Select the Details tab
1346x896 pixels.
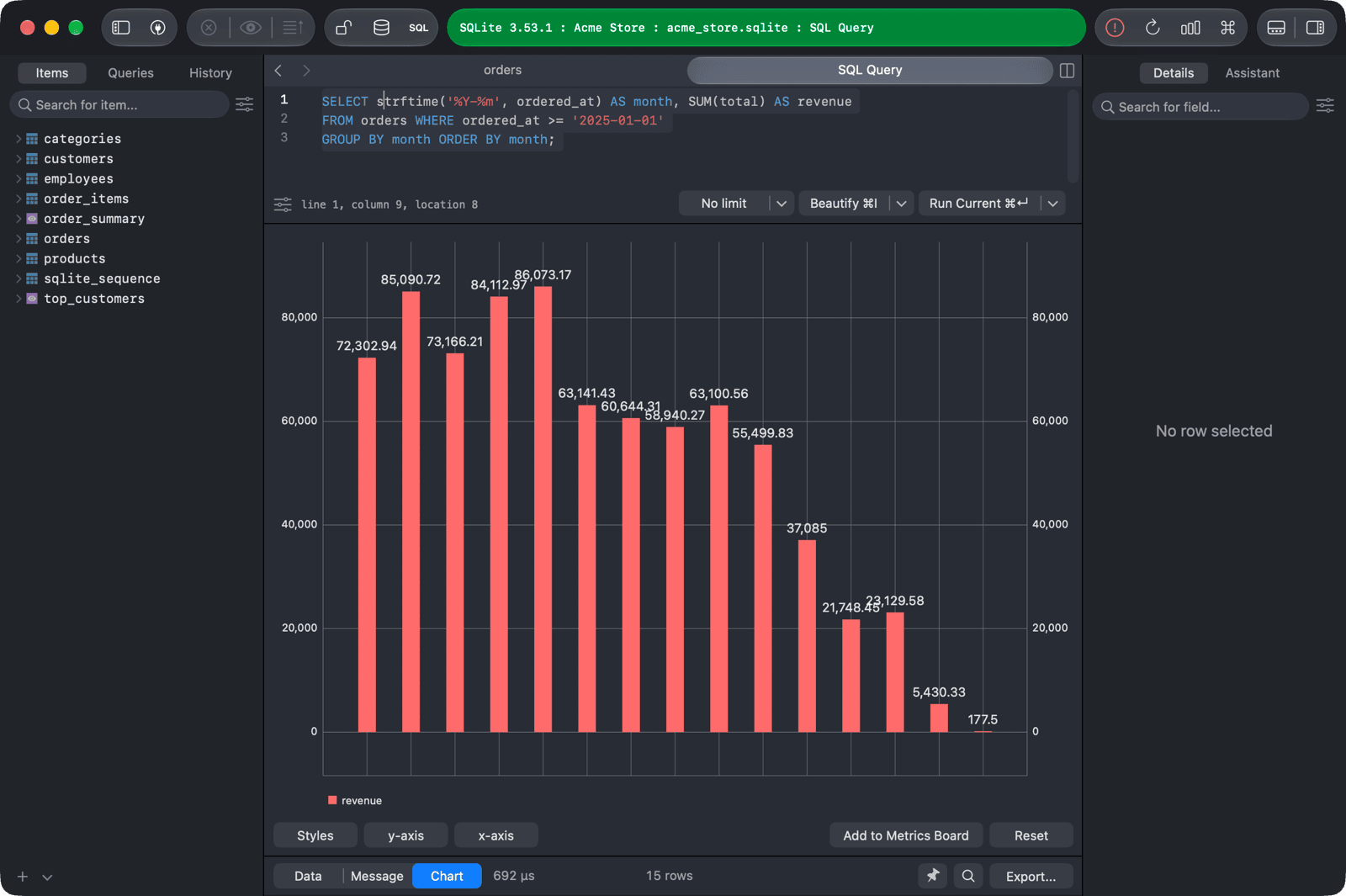click(1174, 73)
